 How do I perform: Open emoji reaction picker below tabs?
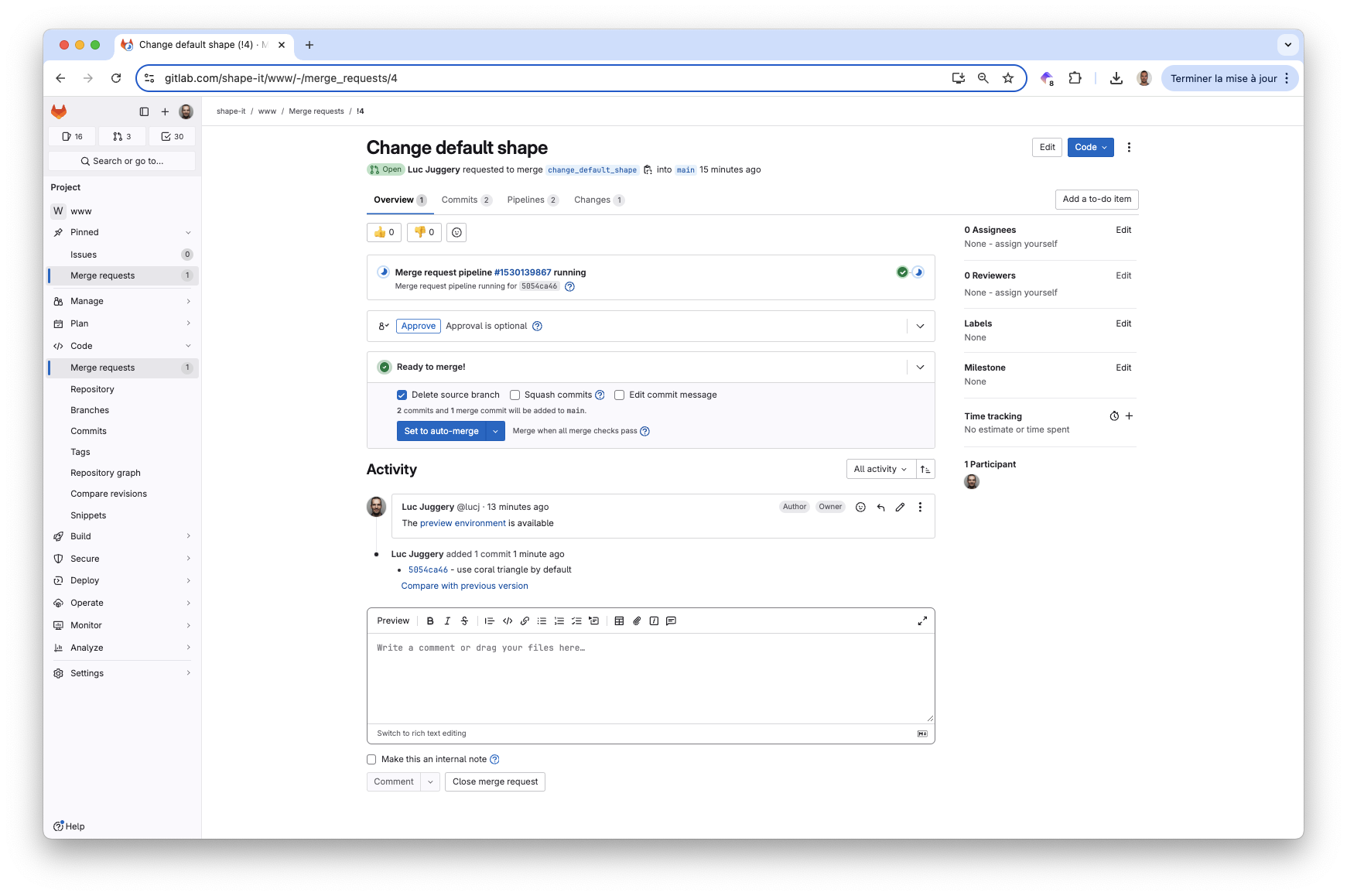tap(456, 232)
